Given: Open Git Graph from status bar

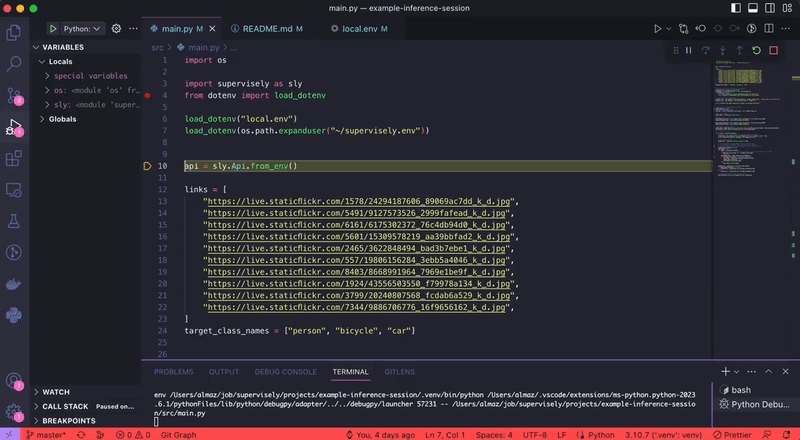Looking at the screenshot, I should [x=179, y=435].
